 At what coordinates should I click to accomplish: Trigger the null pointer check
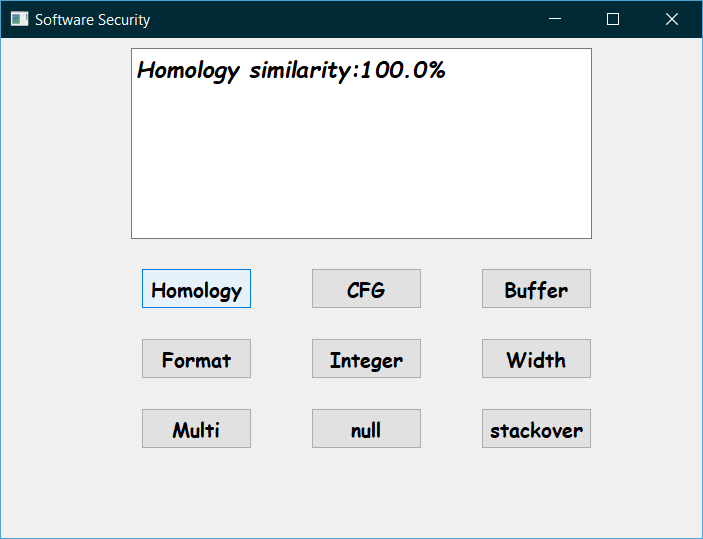coord(366,429)
